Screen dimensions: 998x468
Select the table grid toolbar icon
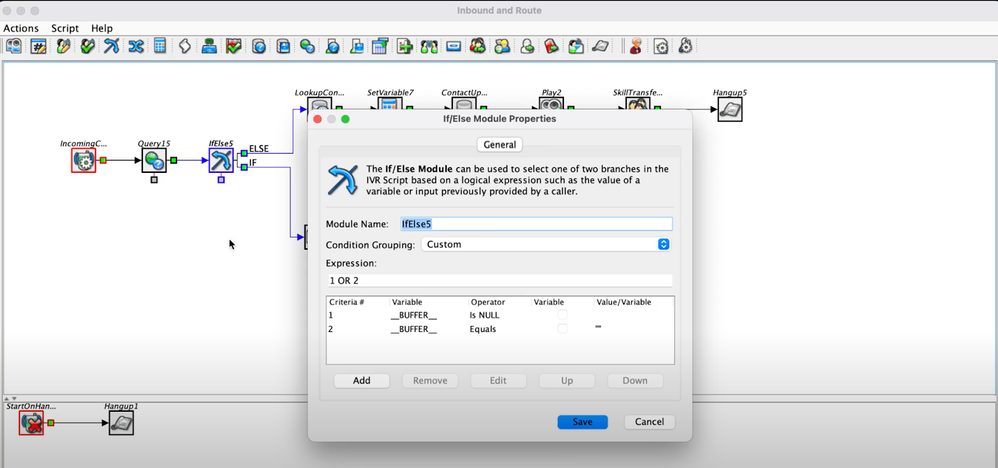tap(380, 46)
